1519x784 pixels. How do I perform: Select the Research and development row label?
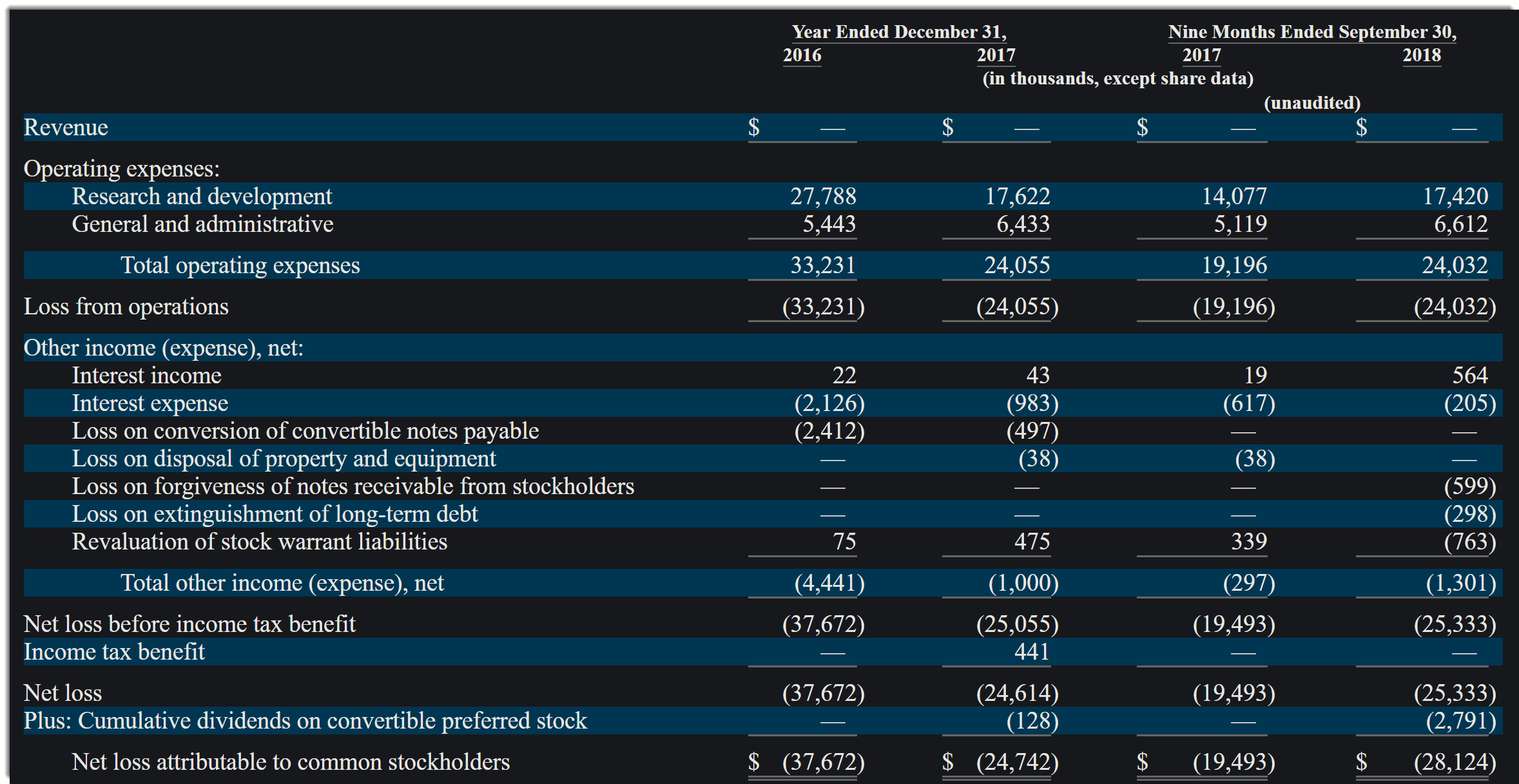pos(202,196)
